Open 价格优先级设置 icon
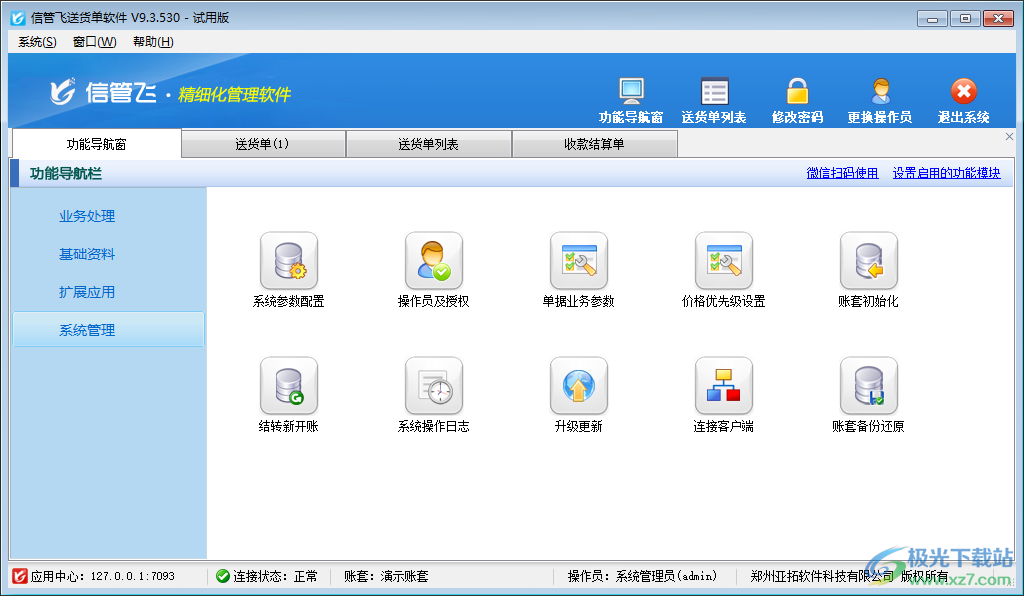The image size is (1024, 596). point(724,261)
